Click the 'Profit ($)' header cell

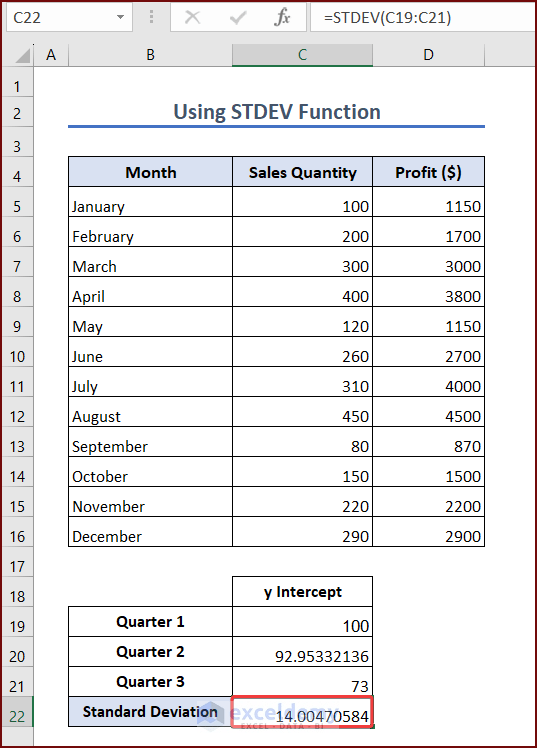428,172
